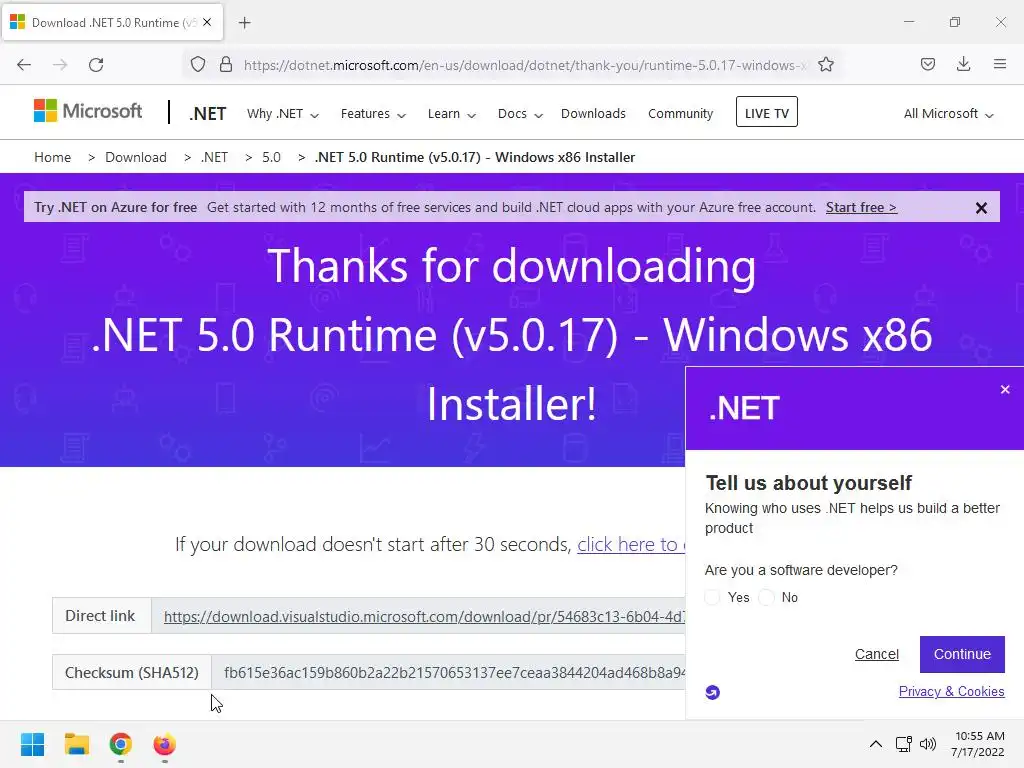
Task: Open the clock showing 10:55 AM
Action: point(978,744)
